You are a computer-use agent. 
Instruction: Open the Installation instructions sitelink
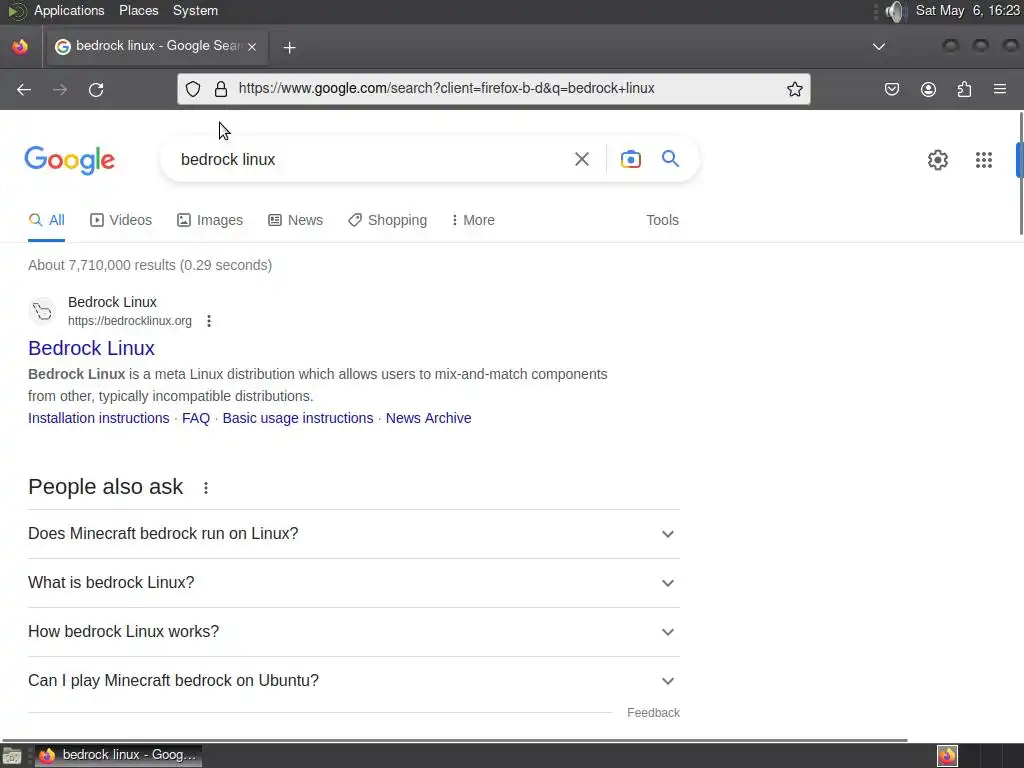pyautogui.click(x=99, y=418)
